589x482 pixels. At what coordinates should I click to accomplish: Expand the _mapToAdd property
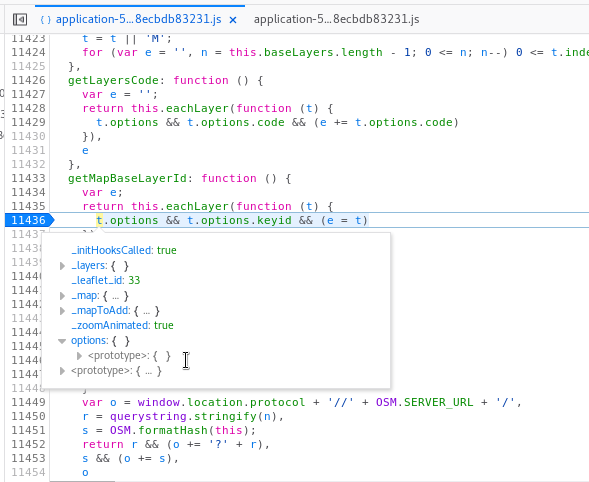pyautogui.click(x=62, y=311)
